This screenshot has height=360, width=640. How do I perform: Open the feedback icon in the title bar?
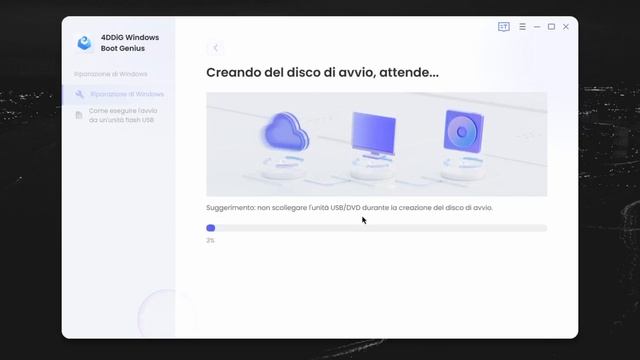pos(504,27)
